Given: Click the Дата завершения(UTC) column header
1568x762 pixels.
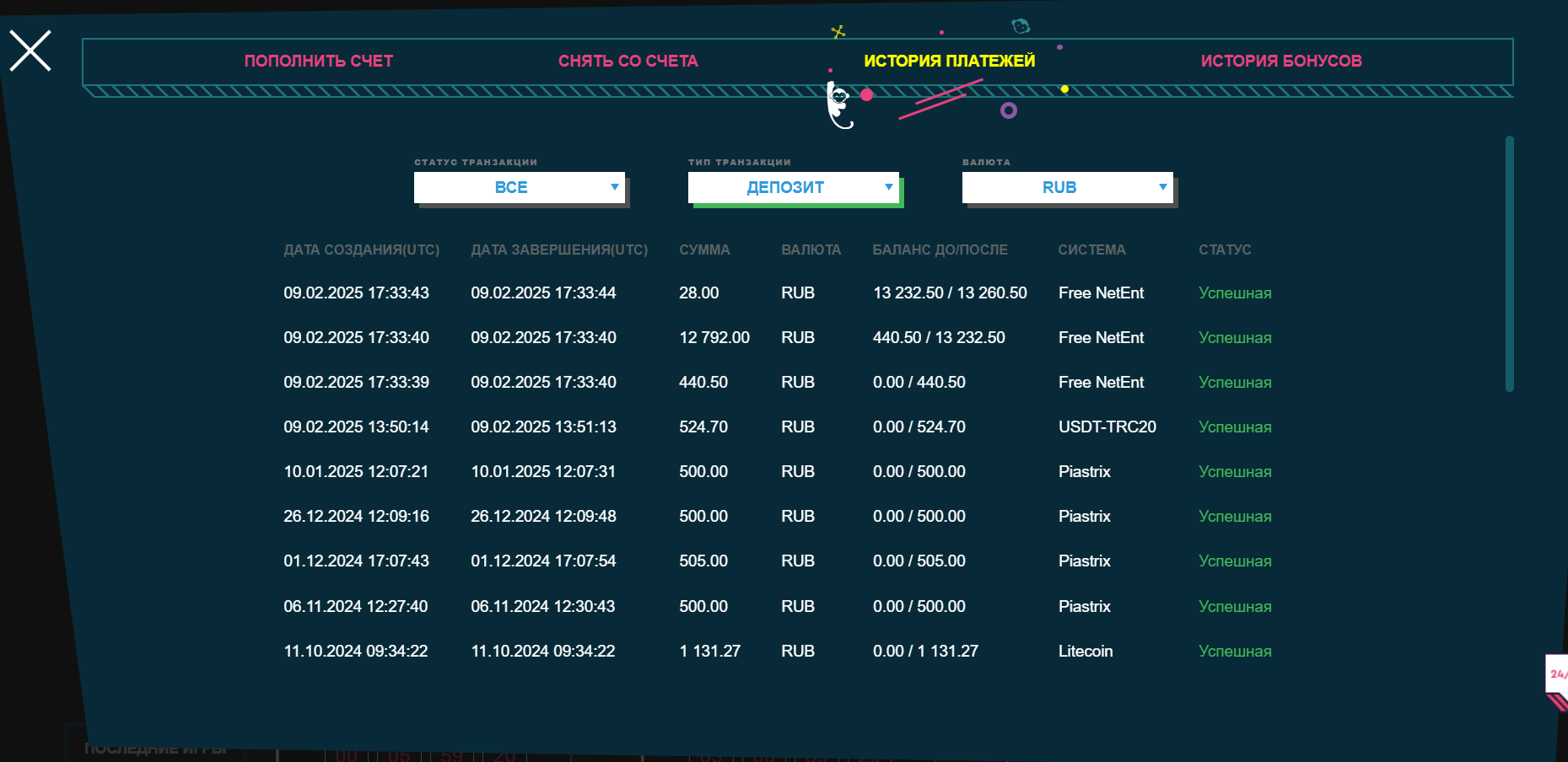Looking at the screenshot, I should pos(559,250).
